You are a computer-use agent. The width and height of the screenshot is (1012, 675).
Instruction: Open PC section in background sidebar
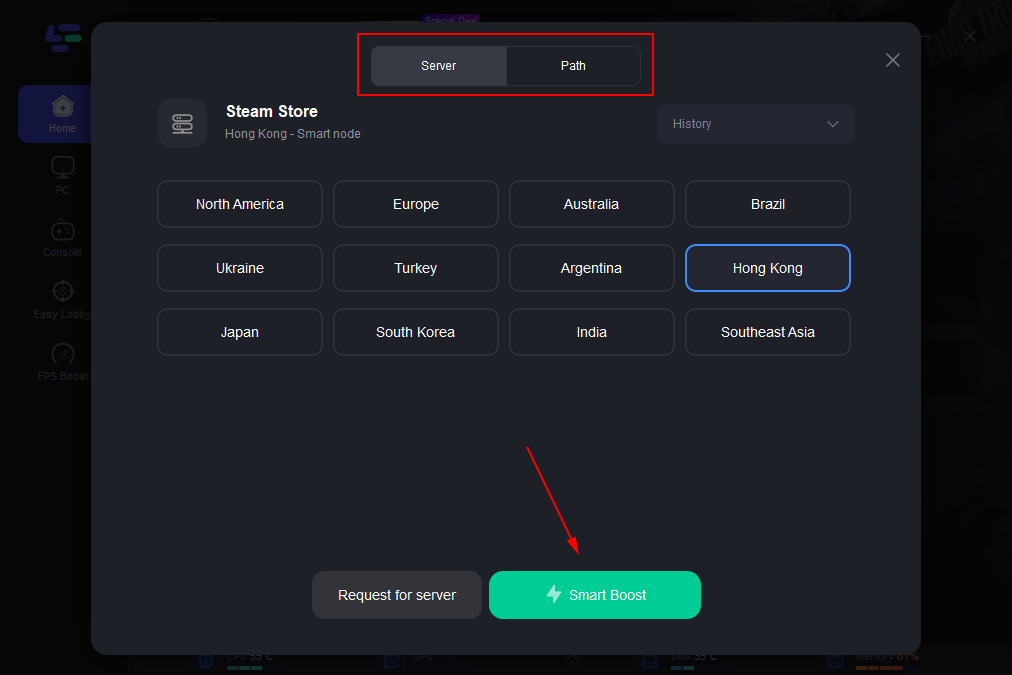pyautogui.click(x=62, y=176)
